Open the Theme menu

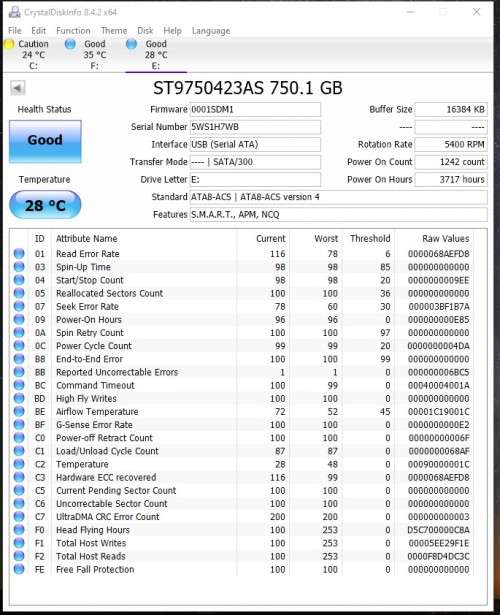pyautogui.click(x=114, y=31)
